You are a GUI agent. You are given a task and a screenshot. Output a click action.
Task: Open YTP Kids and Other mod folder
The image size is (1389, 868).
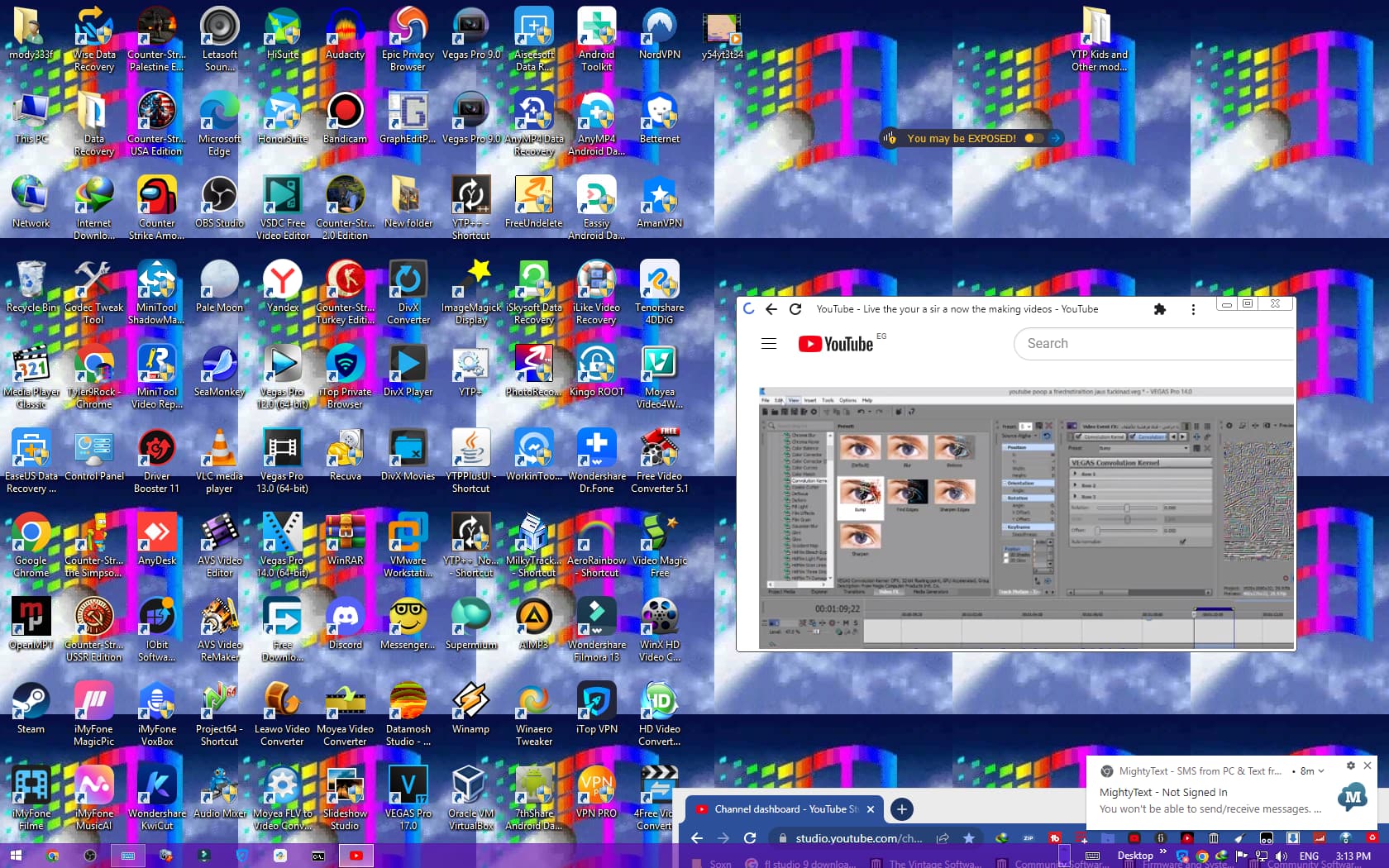(x=1098, y=40)
